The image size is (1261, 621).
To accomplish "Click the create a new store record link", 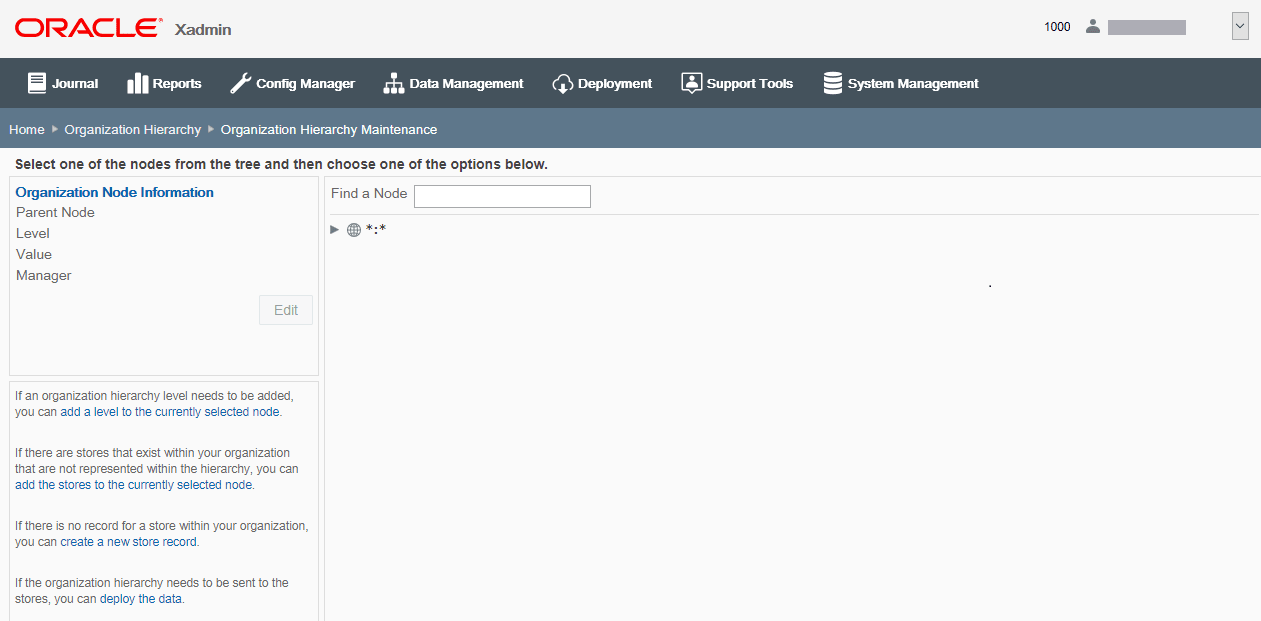I will [x=129, y=541].
